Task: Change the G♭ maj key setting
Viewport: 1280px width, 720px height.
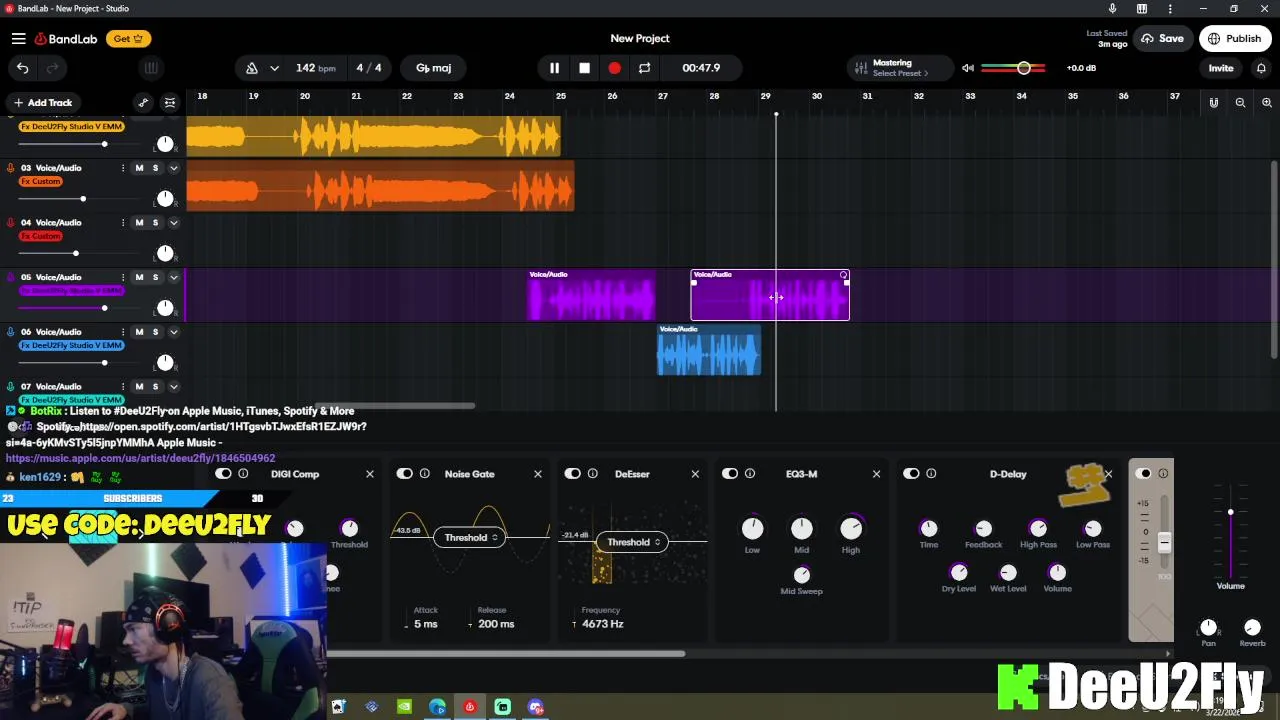Action: pyautogui.click(x=434, y=68)
